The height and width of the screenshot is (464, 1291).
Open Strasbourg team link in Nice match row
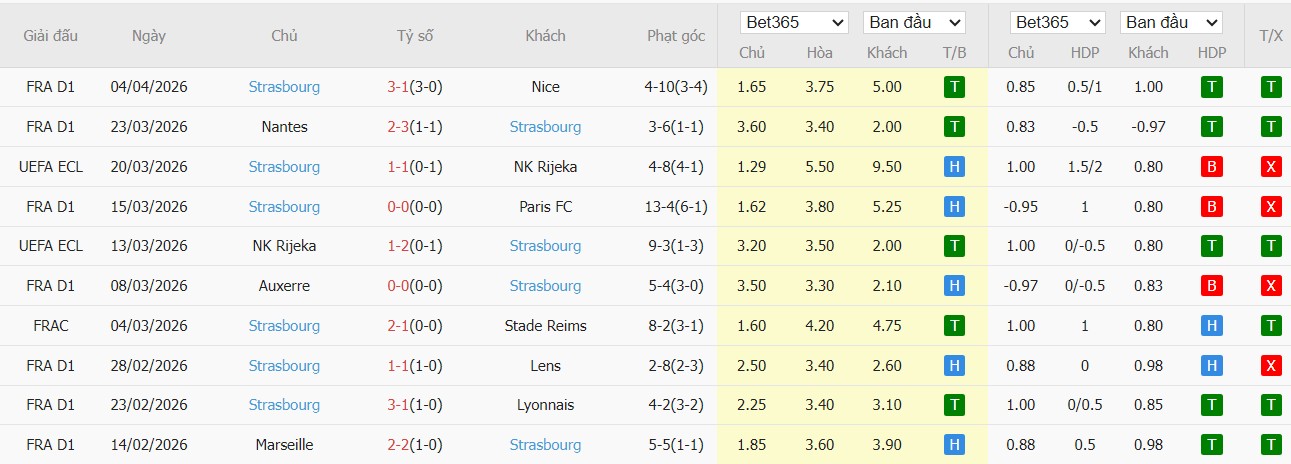point(284,87)
